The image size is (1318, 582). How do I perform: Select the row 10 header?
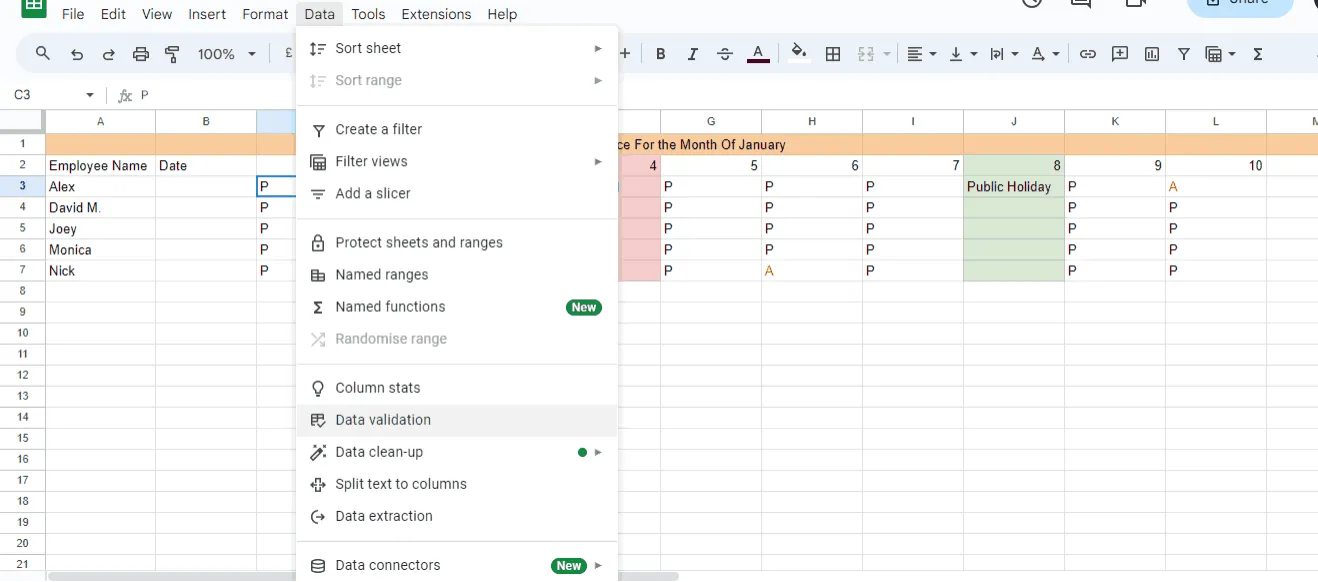(x=22, y=333)
